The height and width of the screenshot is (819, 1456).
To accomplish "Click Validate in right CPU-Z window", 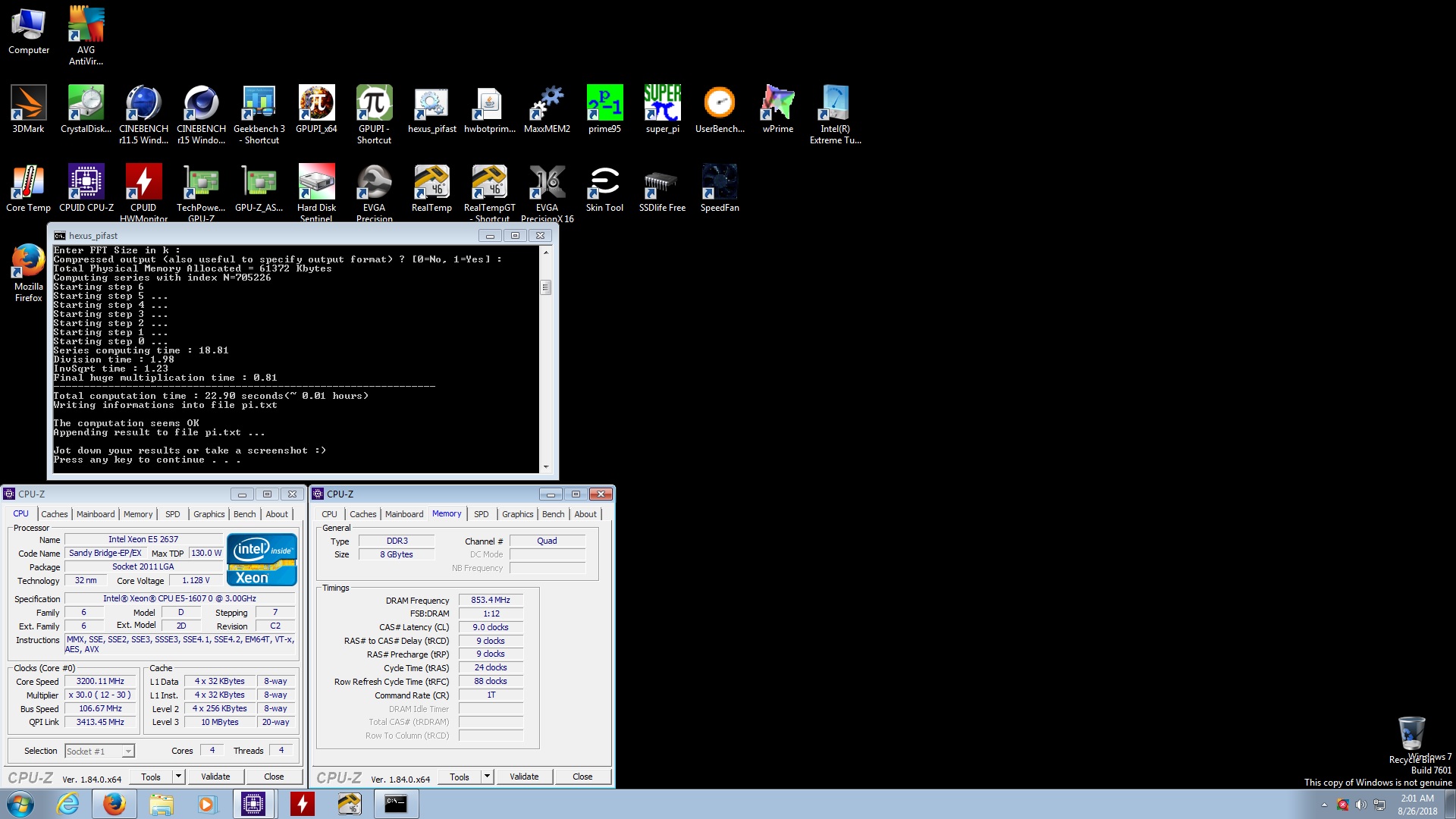I will [x=524, y=777].
